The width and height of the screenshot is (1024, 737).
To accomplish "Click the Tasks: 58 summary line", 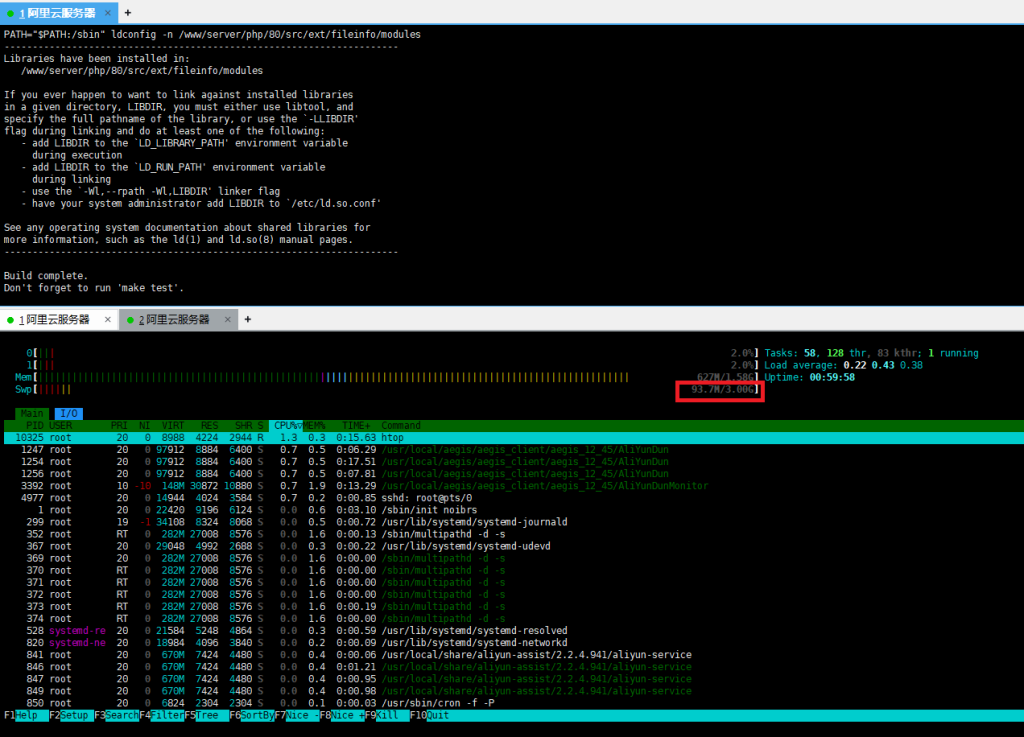I will tap(871, 353).
